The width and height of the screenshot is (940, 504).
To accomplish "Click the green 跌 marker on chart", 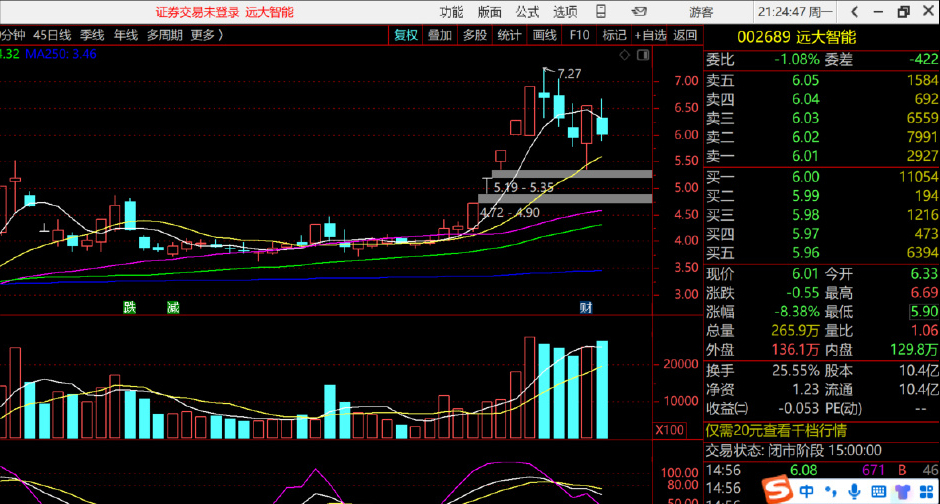I will click(129, 307).
